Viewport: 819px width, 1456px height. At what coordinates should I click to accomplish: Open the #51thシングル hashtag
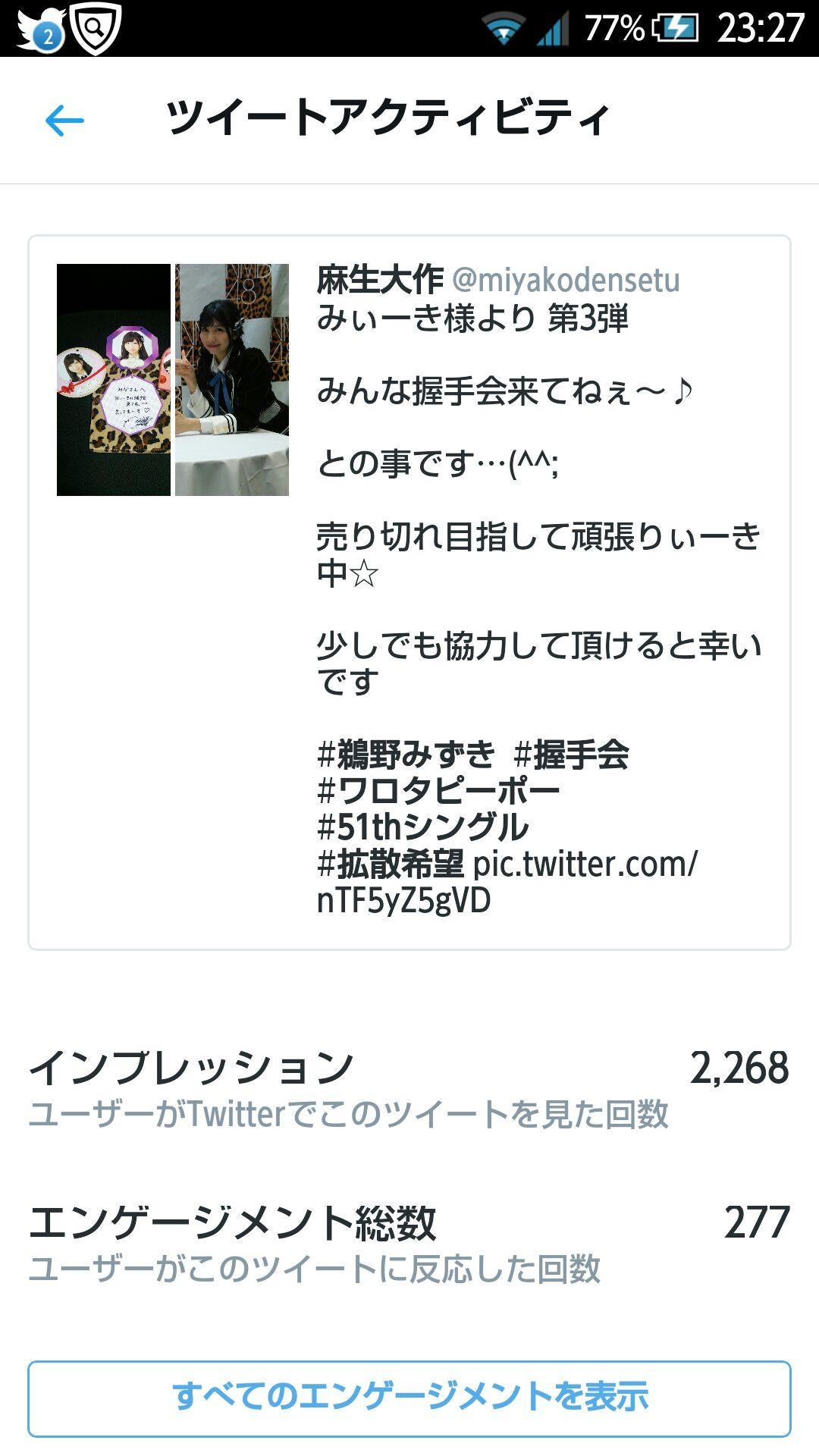422,827
